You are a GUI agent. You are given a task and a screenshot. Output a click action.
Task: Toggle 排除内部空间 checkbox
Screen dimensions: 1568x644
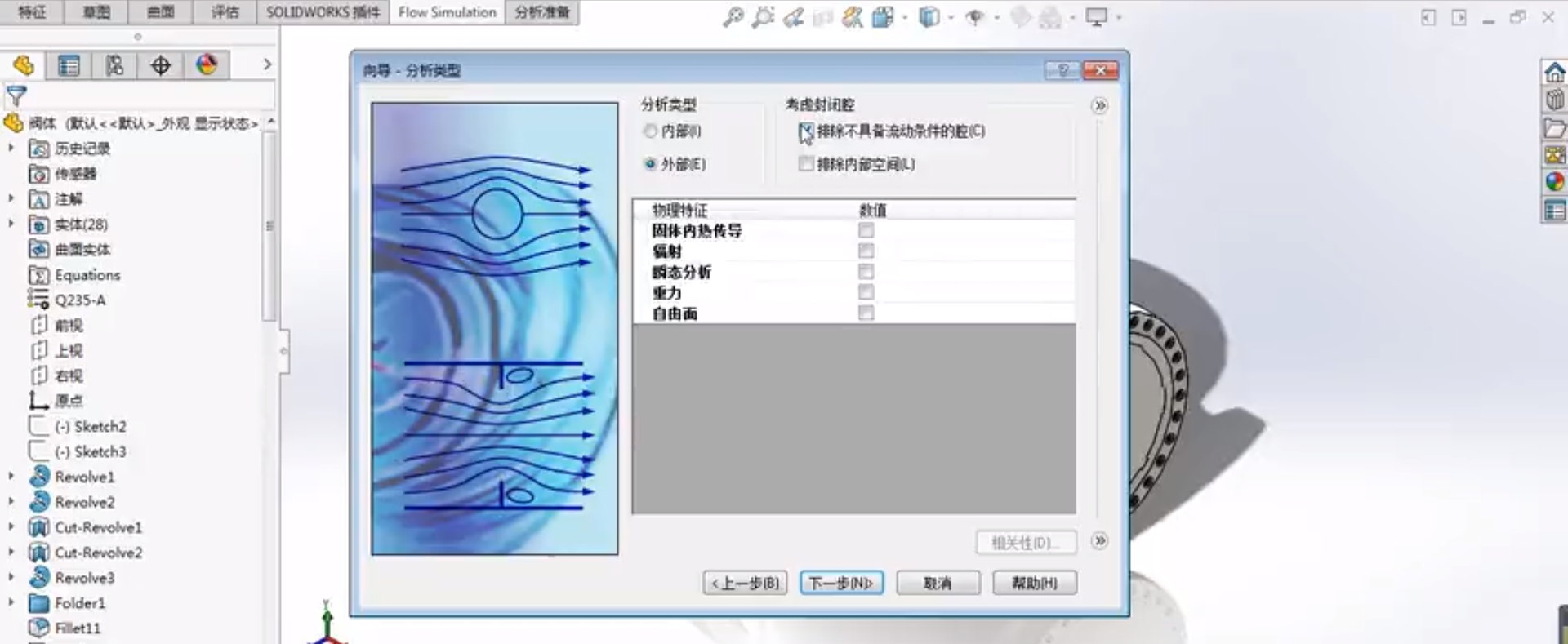(x=806, y=164)
